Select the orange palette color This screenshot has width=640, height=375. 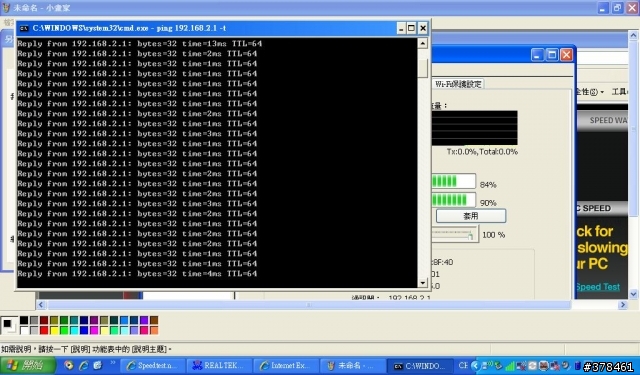point(154,330)
